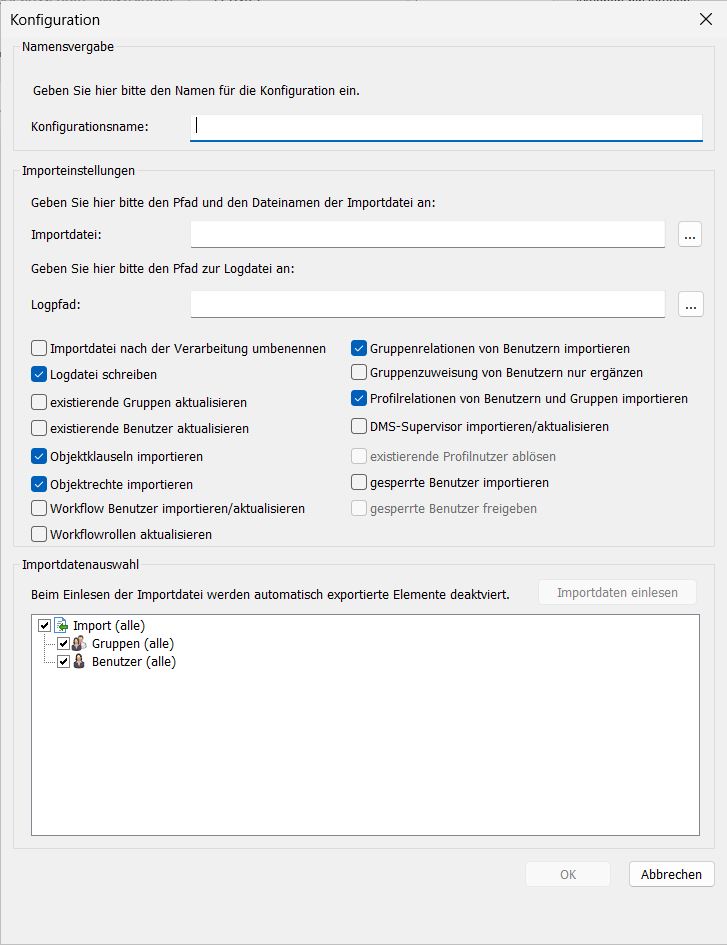Click the Abbrechen button
The width and height of the screenshot is (727, 945).
(x=671, y=874)
